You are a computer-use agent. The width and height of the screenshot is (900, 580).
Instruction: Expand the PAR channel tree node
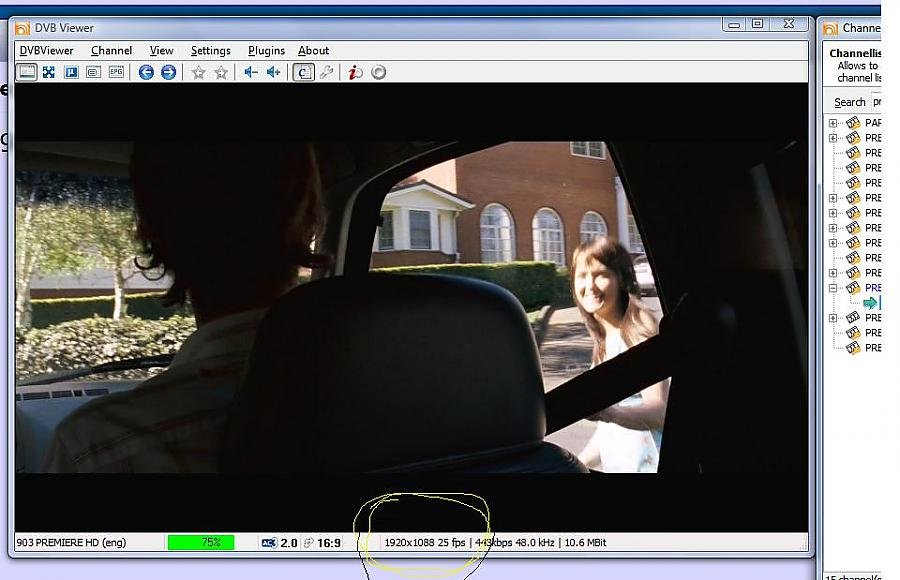[x=833, y=123]
